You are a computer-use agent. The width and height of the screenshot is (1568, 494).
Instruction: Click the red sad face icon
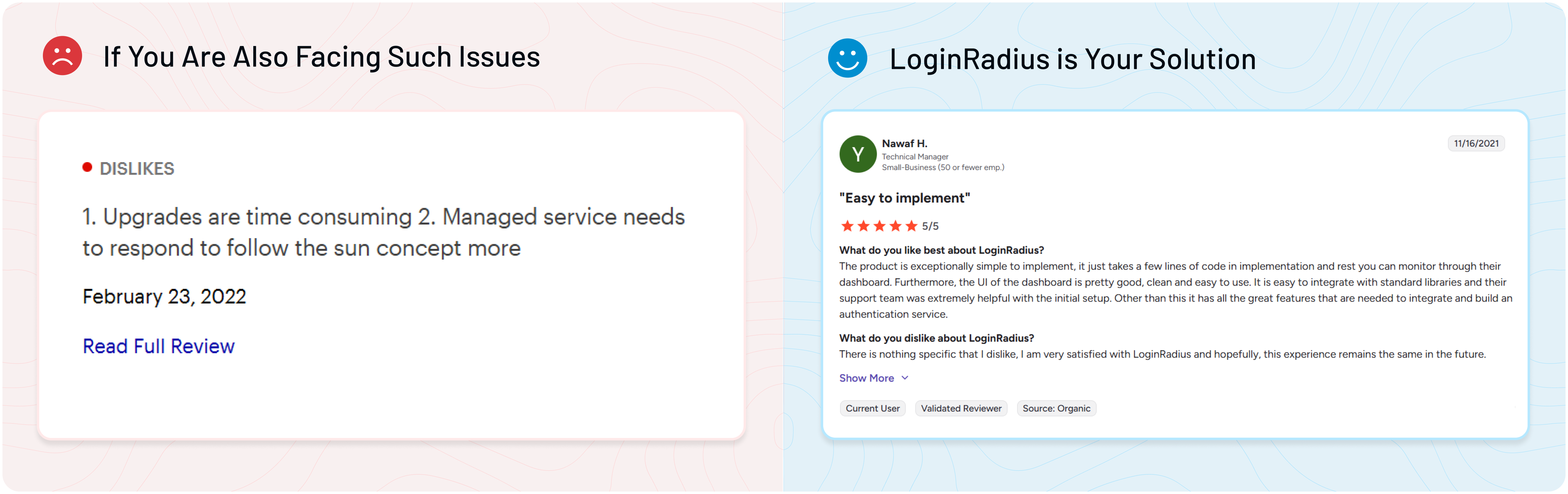(62, 56)
